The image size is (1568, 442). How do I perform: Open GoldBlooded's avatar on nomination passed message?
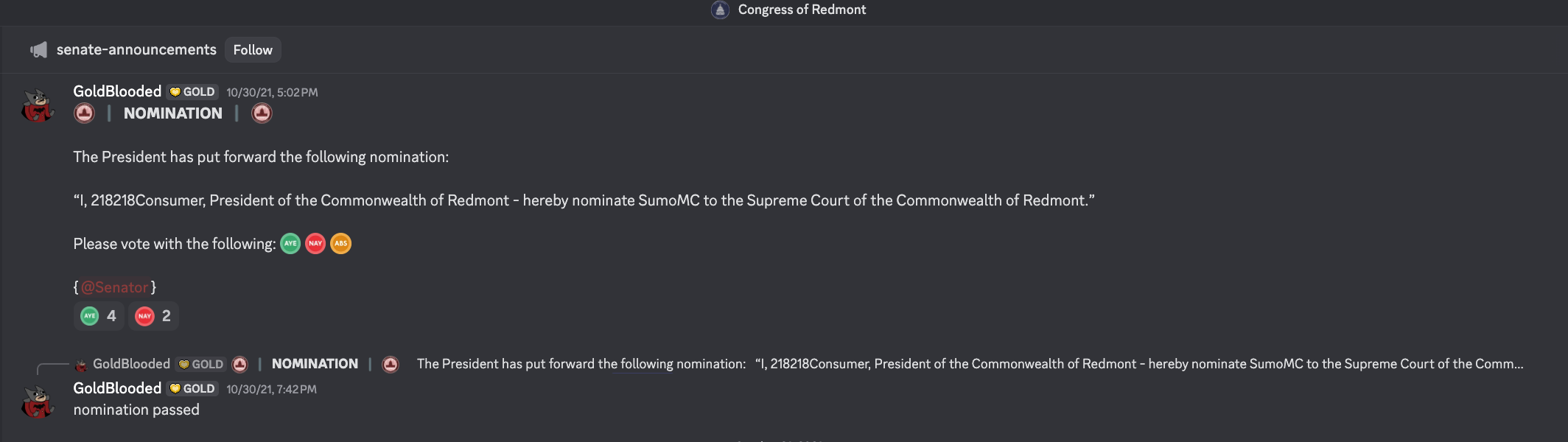[38, 402]
